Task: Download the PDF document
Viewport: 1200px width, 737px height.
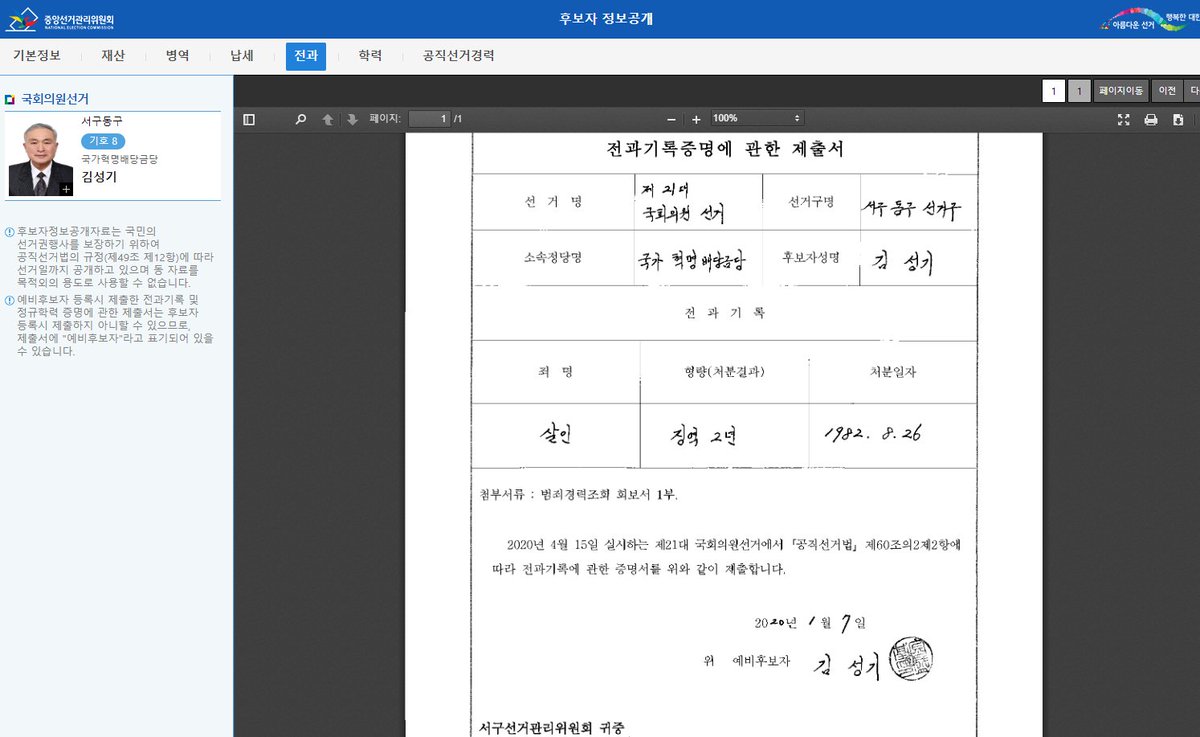Action: pyautogui.click(x=1178, y=119)
